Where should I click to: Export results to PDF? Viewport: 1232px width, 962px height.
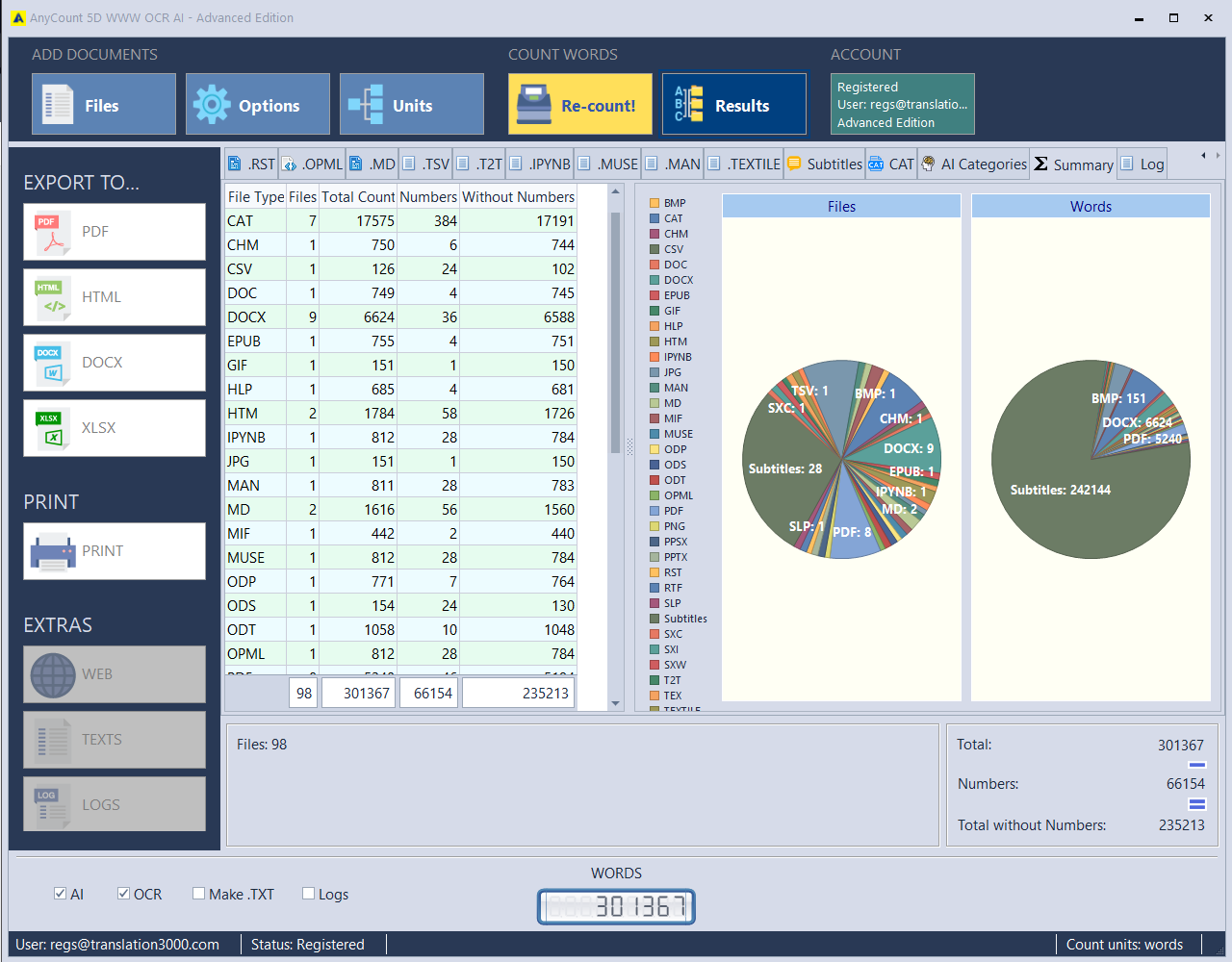click(115, 232)
